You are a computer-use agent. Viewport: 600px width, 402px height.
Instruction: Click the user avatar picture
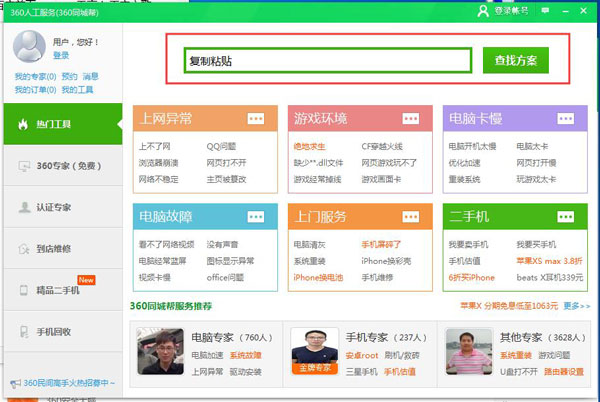29,46
